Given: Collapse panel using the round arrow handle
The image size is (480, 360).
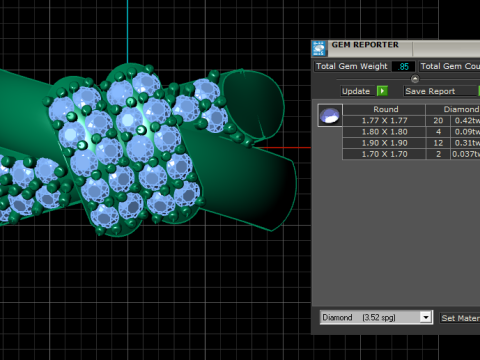Looking at the screenshot, I should point(415,79).
